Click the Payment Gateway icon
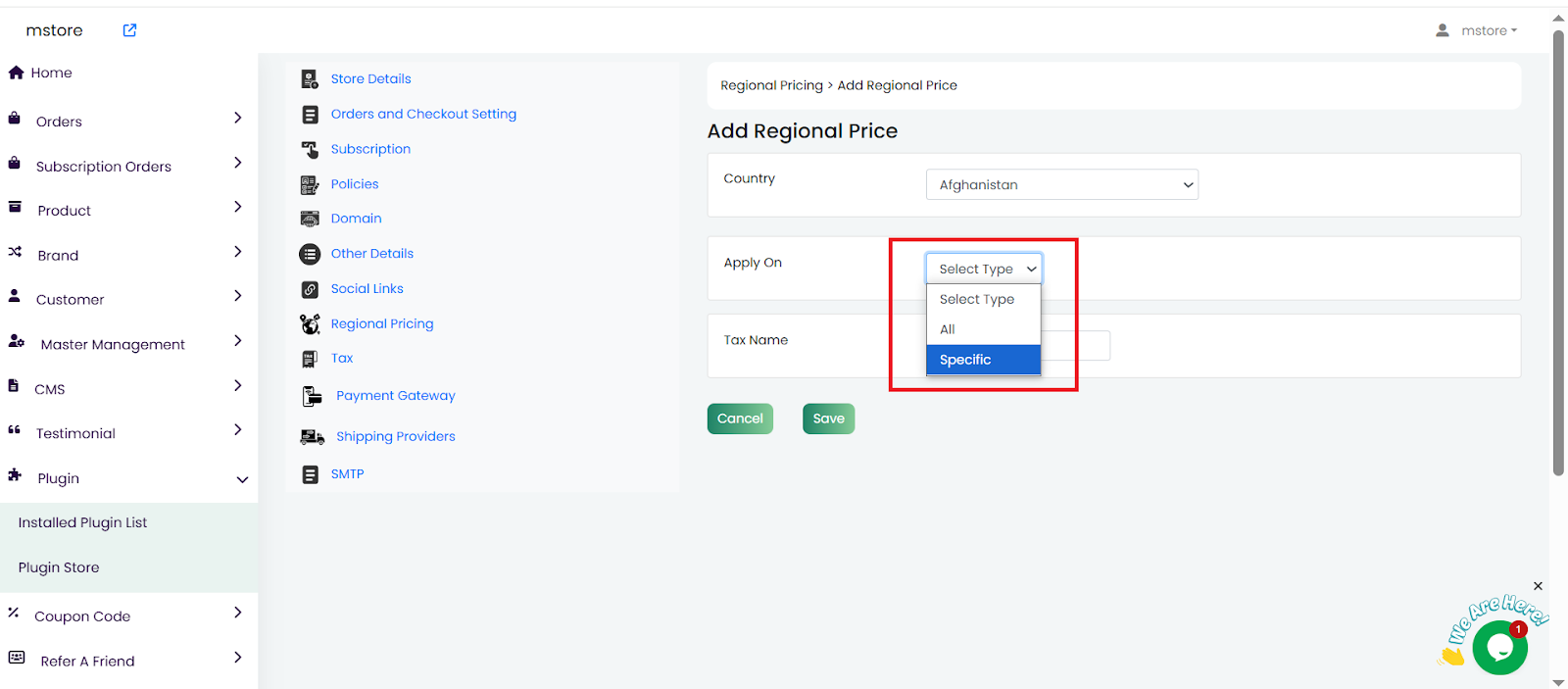 click(x=312, y=396)
